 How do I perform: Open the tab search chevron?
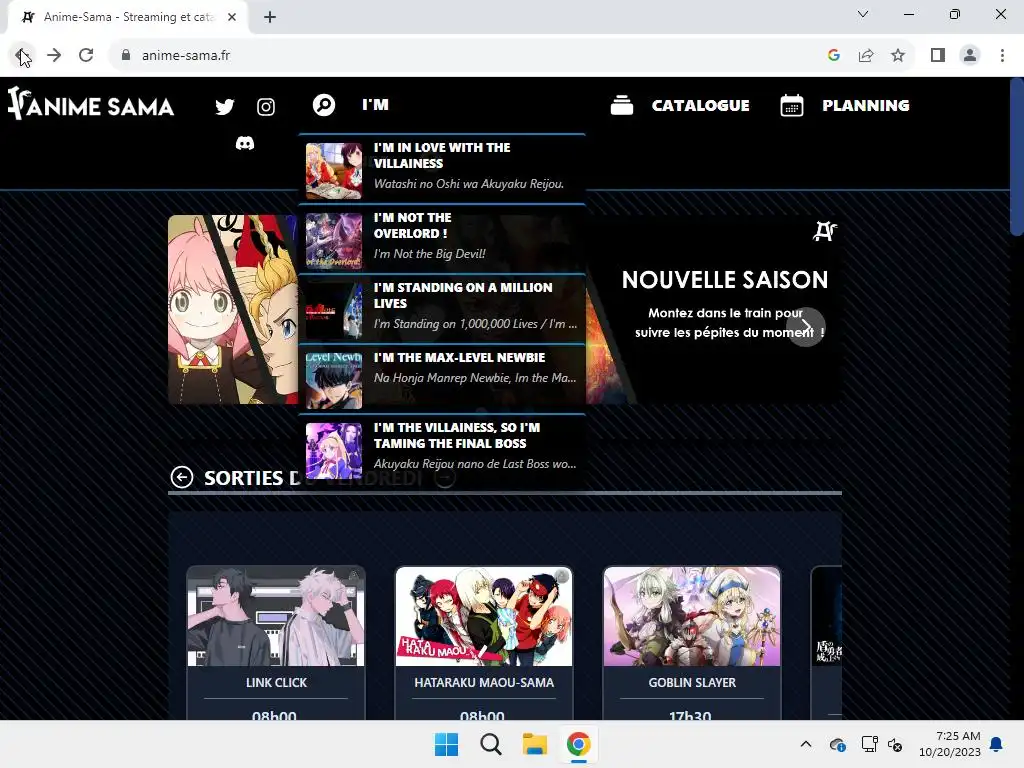point(863,14)
